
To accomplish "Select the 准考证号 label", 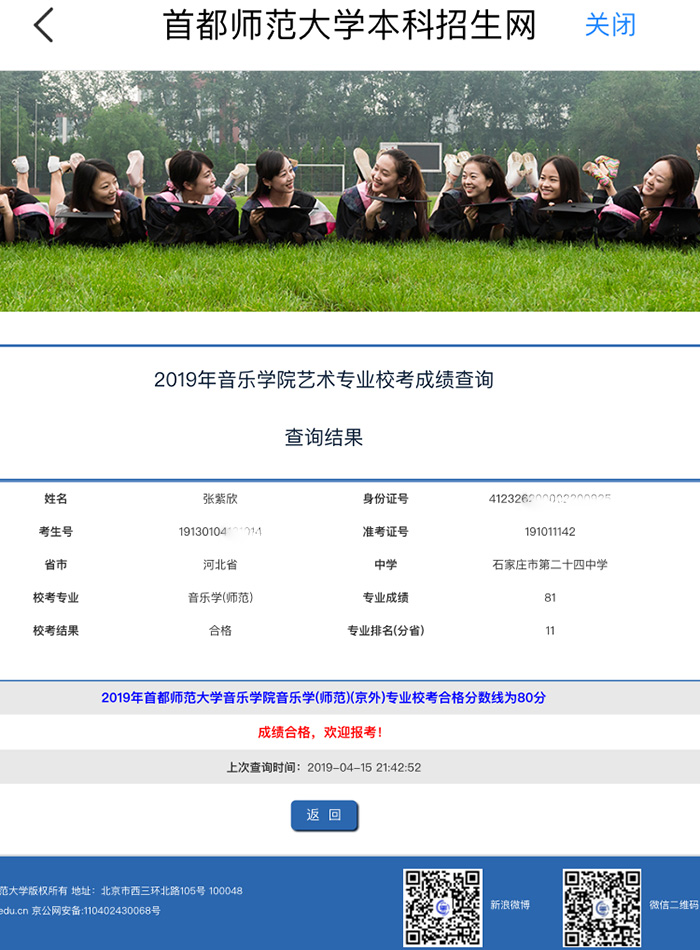I will 385,531.
